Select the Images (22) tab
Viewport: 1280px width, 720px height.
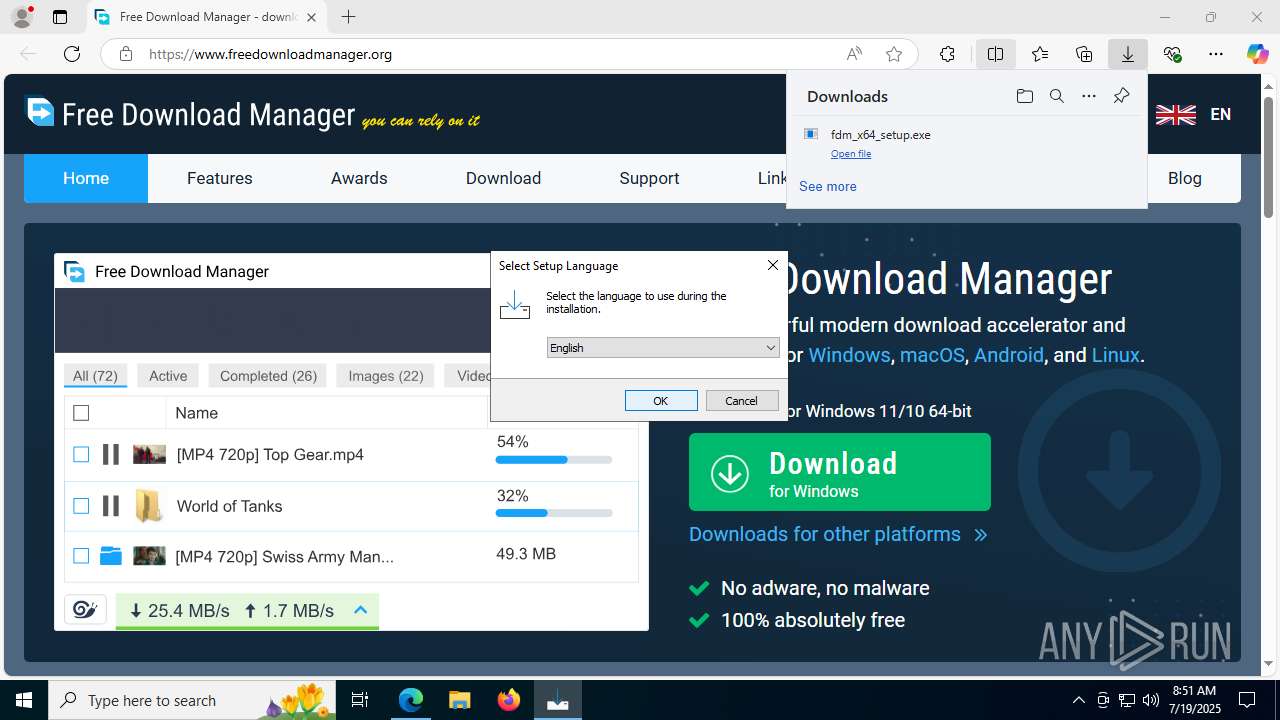pyautogui.click(x=386, y=376)
